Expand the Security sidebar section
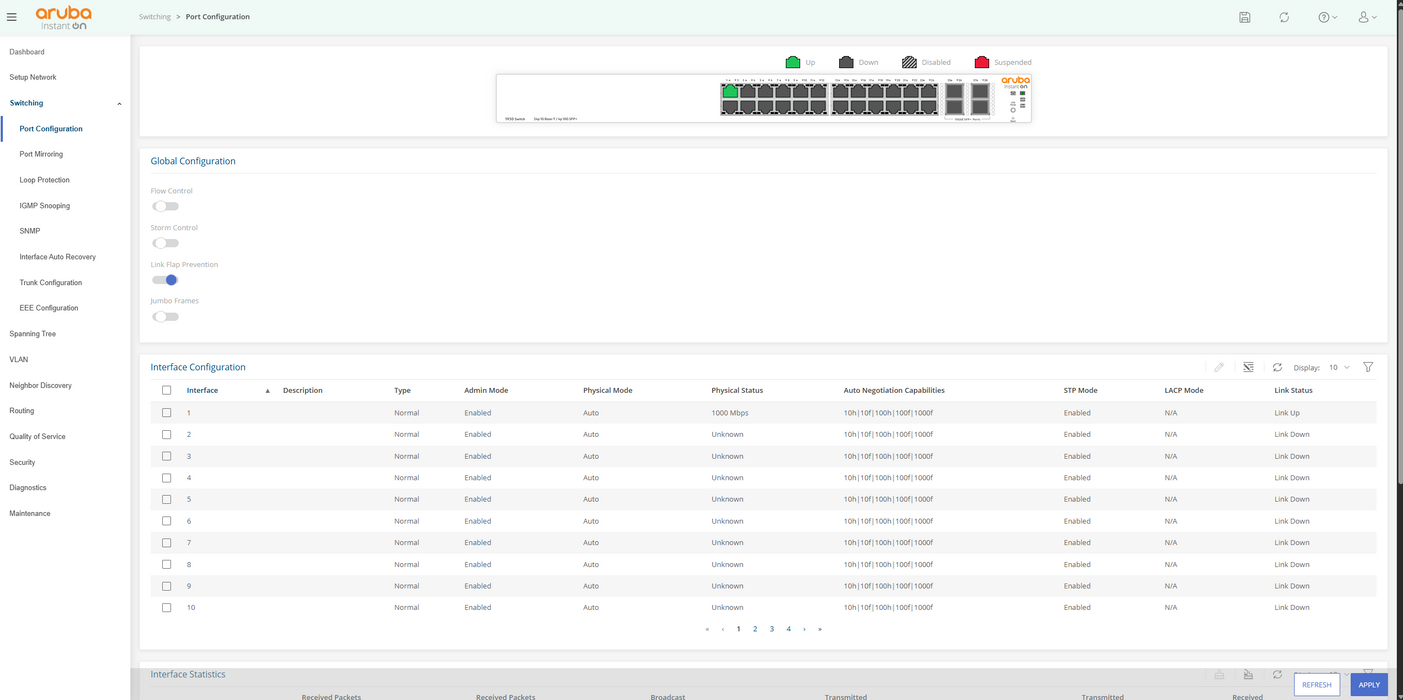The height and width of the screenshot is (700, 1403). tap(23, 462)
